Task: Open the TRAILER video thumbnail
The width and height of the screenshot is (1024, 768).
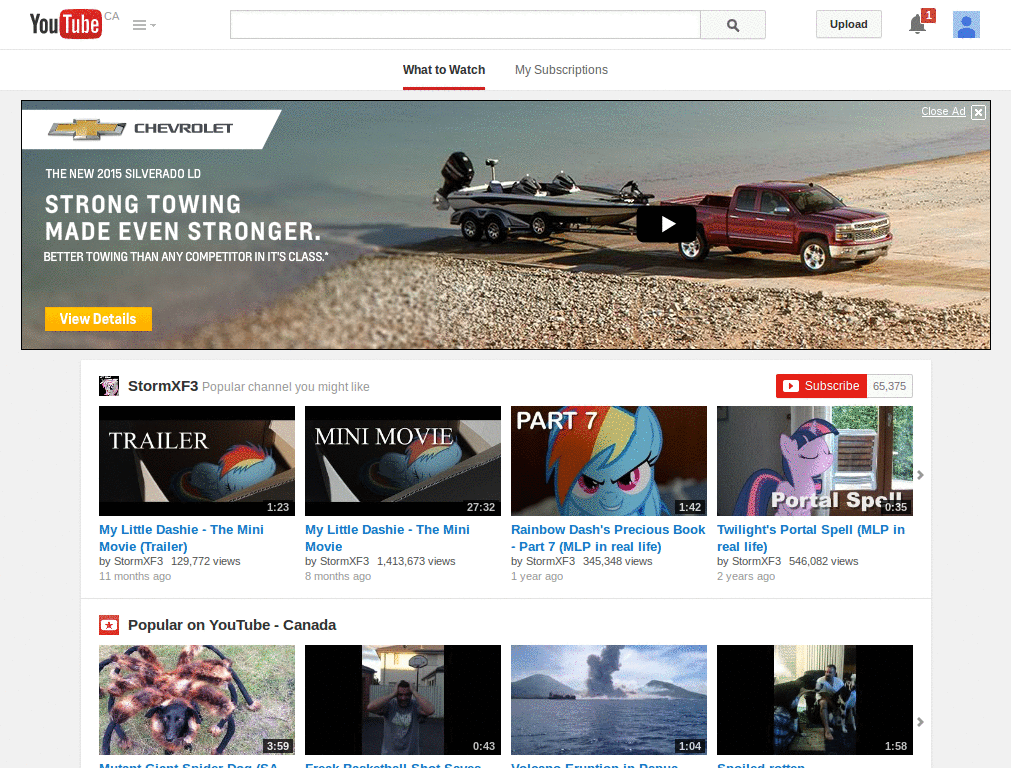Action: click(x=197, y=461)
